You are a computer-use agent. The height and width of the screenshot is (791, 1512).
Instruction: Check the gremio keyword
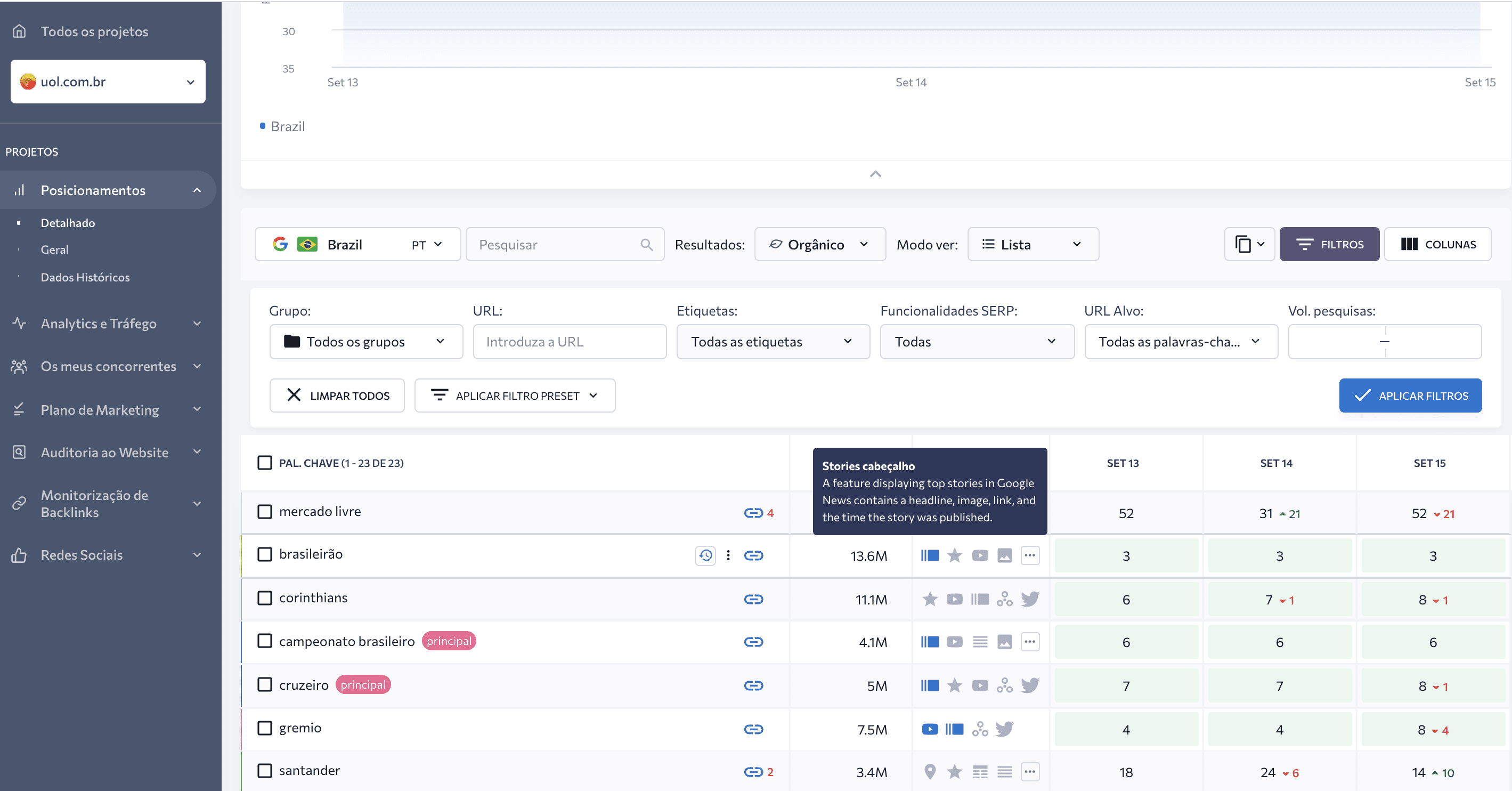point(265,728)
